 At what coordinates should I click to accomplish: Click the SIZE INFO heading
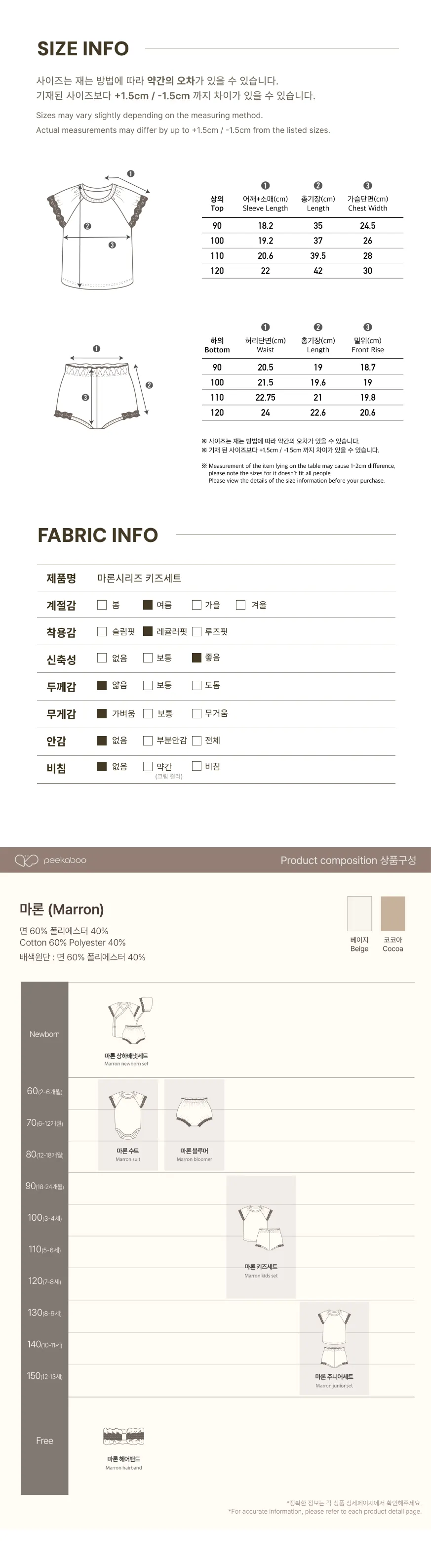(82, 49)
